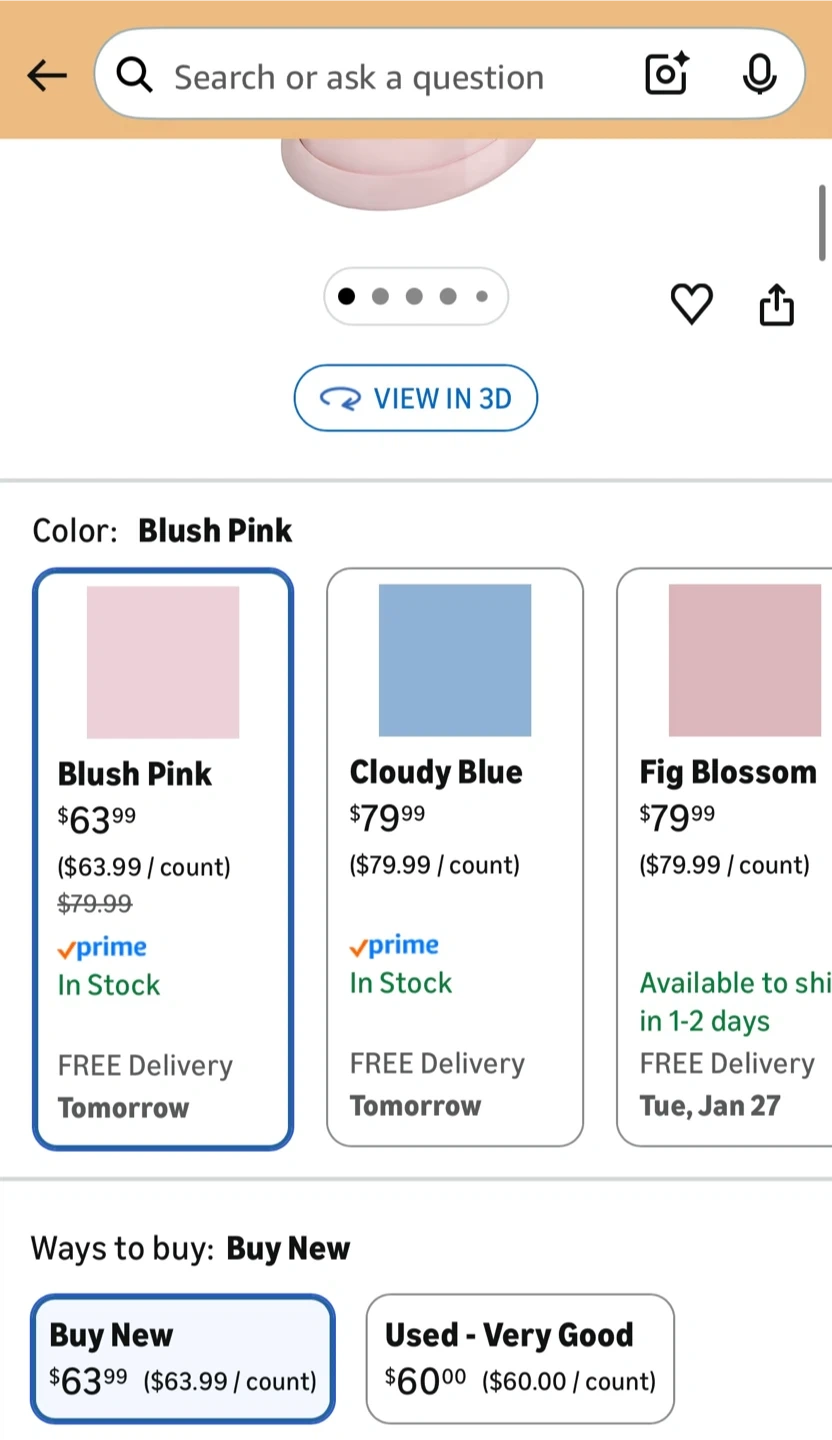Tap the Prime logo under Cloudy Blue

click(394, 946)
